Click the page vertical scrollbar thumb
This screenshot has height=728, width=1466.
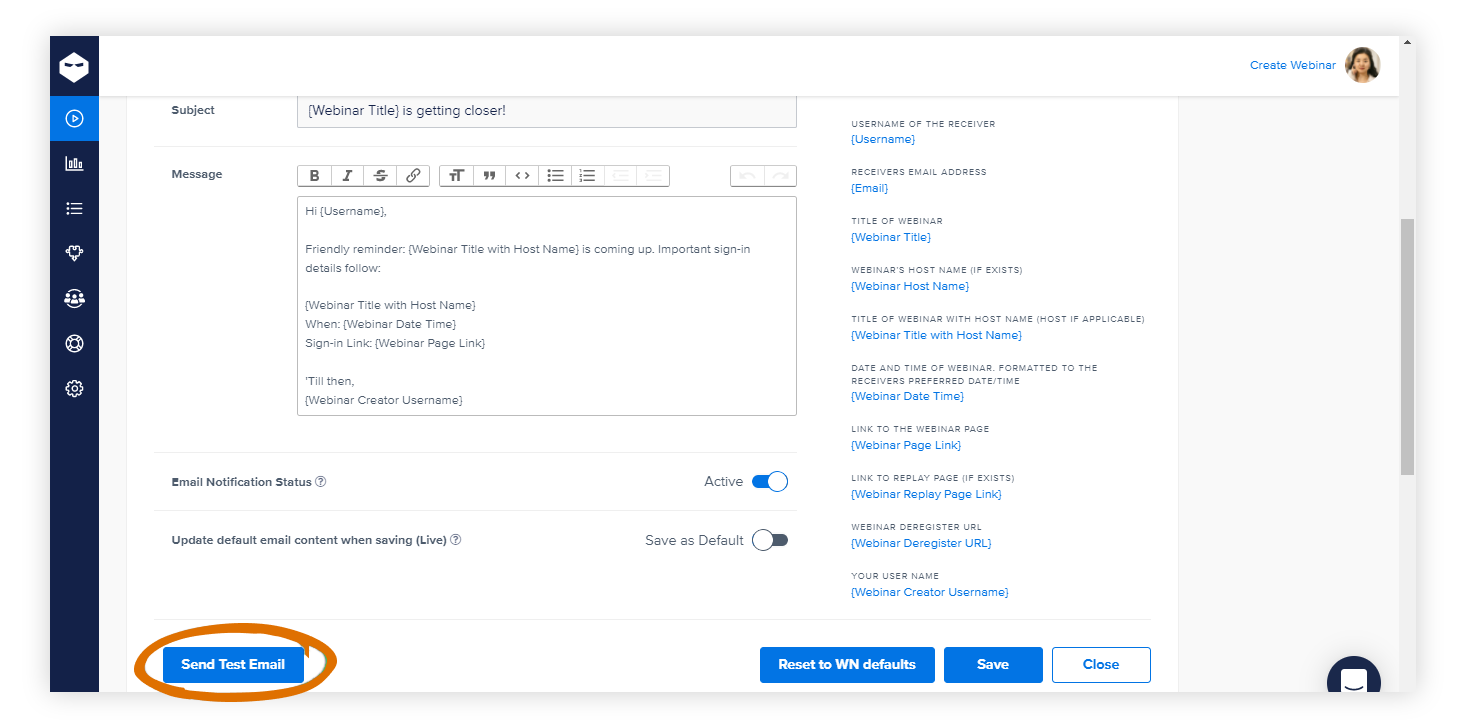(1407, 346)
